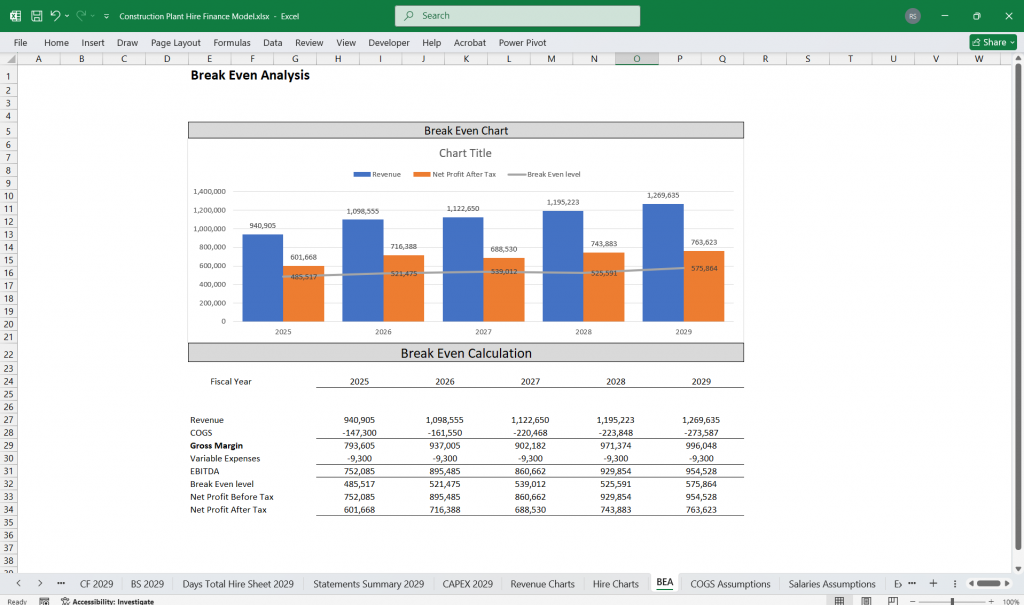This screenshot has width=1024, height=605.
Task: Open the Undo history dropdown
Action: [66, 16]
